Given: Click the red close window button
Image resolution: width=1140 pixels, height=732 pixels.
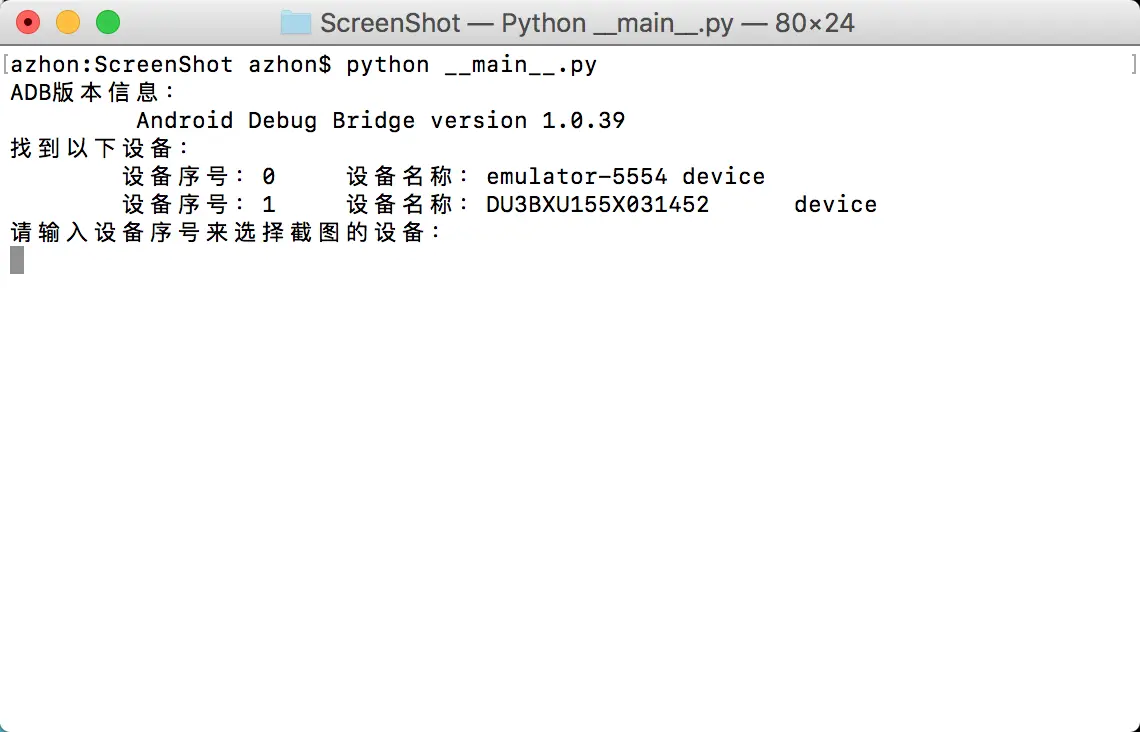Looking at the screenshot, I should [x=28, y=22].
